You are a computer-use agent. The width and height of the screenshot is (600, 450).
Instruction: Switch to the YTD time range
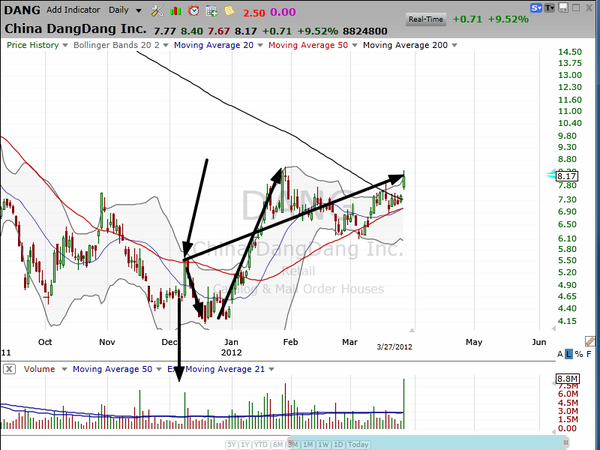pos(261,444)
